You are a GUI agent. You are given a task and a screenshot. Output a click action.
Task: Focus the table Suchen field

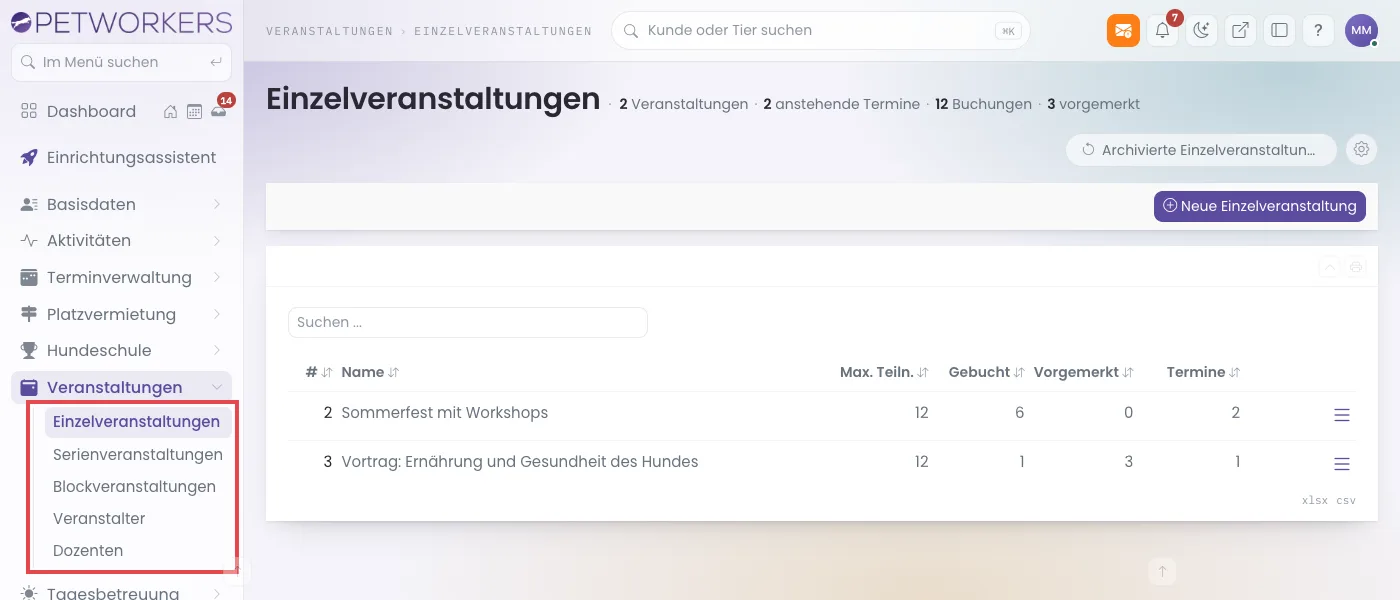click(x=468, y=322)
